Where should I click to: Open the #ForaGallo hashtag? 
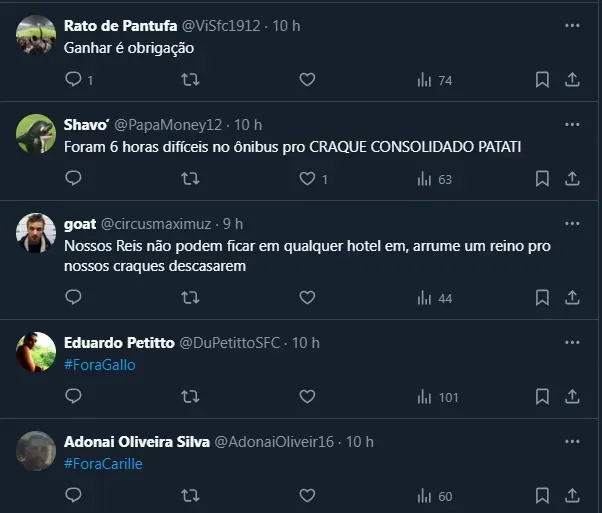[99, 365]
